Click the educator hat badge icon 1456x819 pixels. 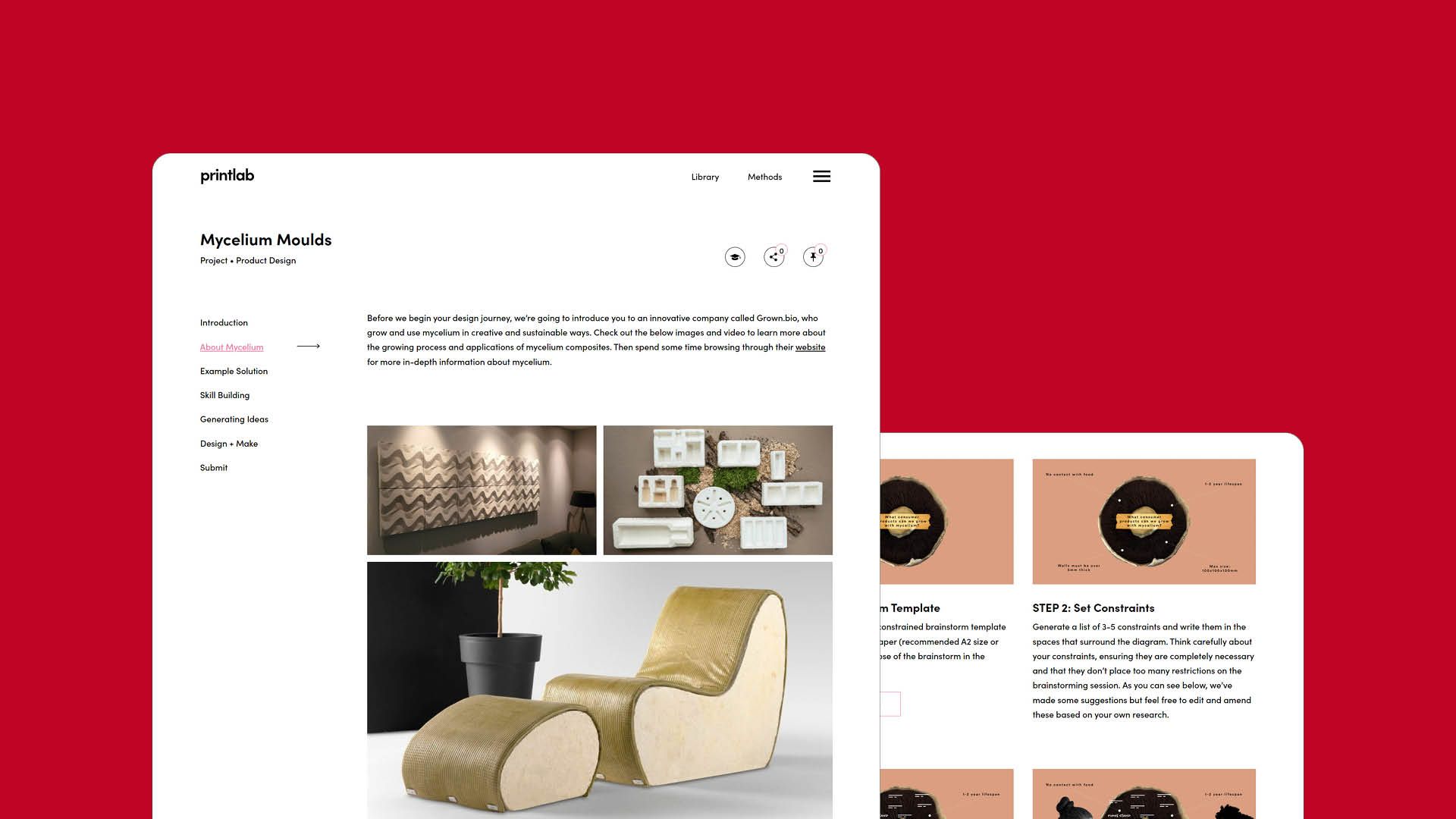[735, 257]
